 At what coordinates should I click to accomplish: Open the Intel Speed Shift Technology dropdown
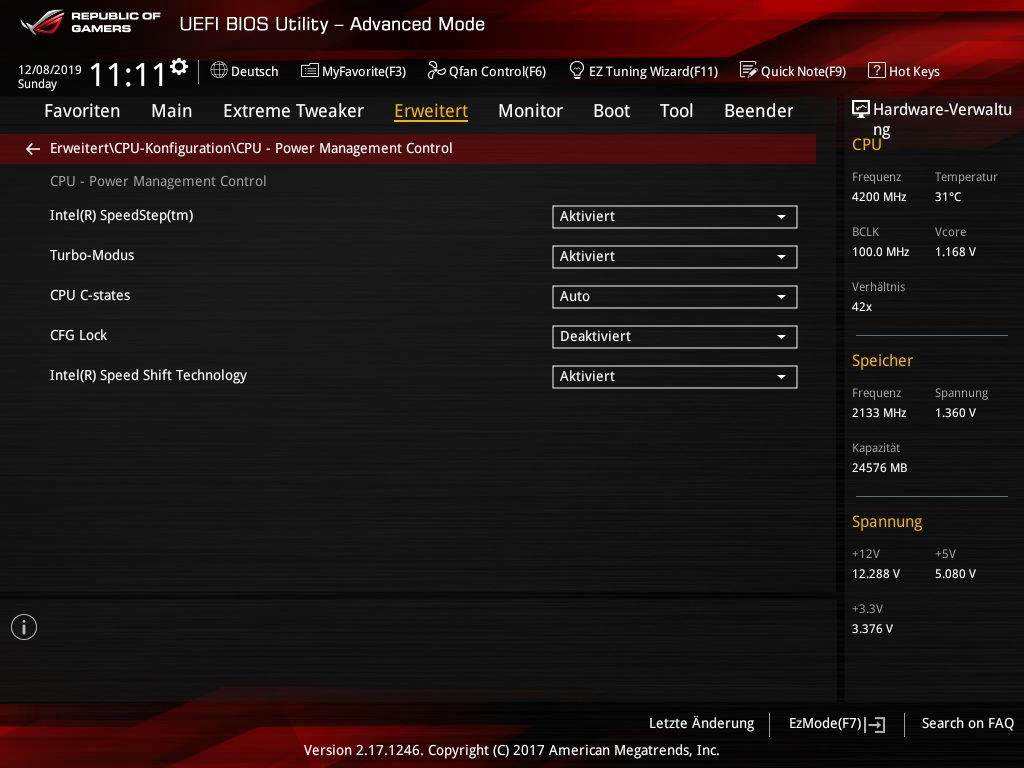pyautogui.click(x=675, y=376)
